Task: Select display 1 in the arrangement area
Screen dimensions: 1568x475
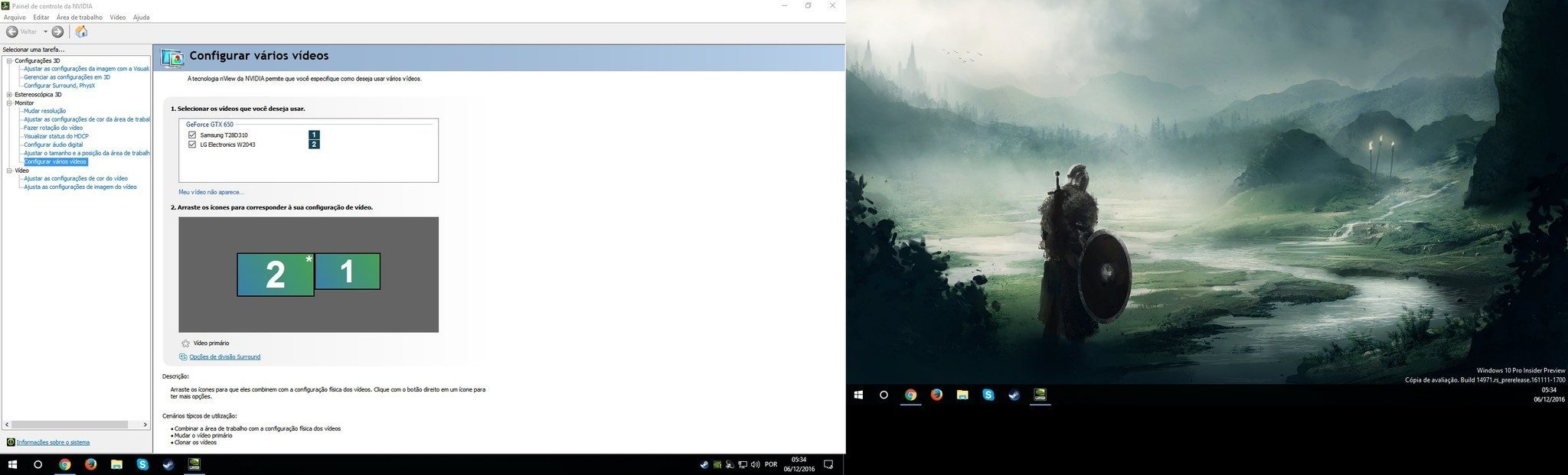Action: point(348,272)
